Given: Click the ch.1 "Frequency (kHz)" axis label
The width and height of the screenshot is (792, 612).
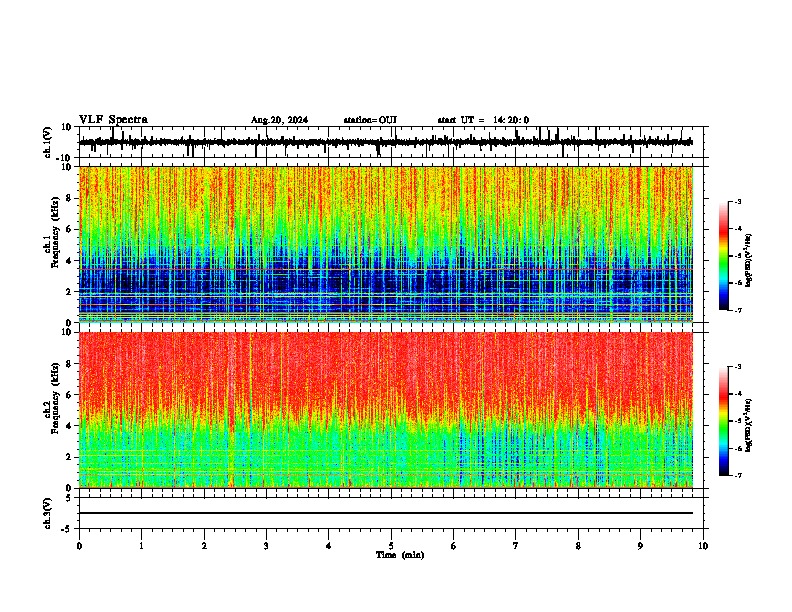Looking at the screenshot, I should 56,232.
